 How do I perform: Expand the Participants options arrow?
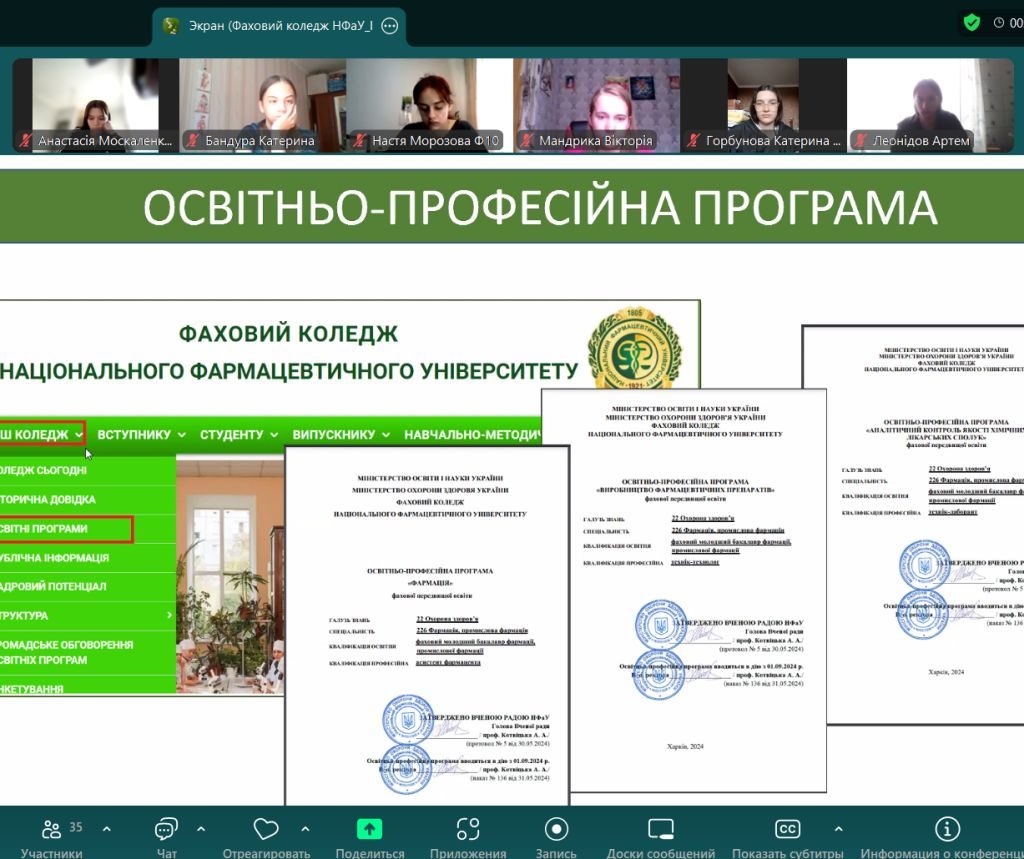106,829
